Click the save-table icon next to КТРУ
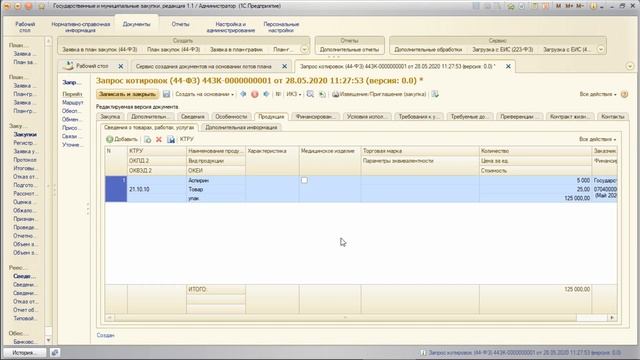The height and width of the screenshot is (360, 640). click(171, 139)
